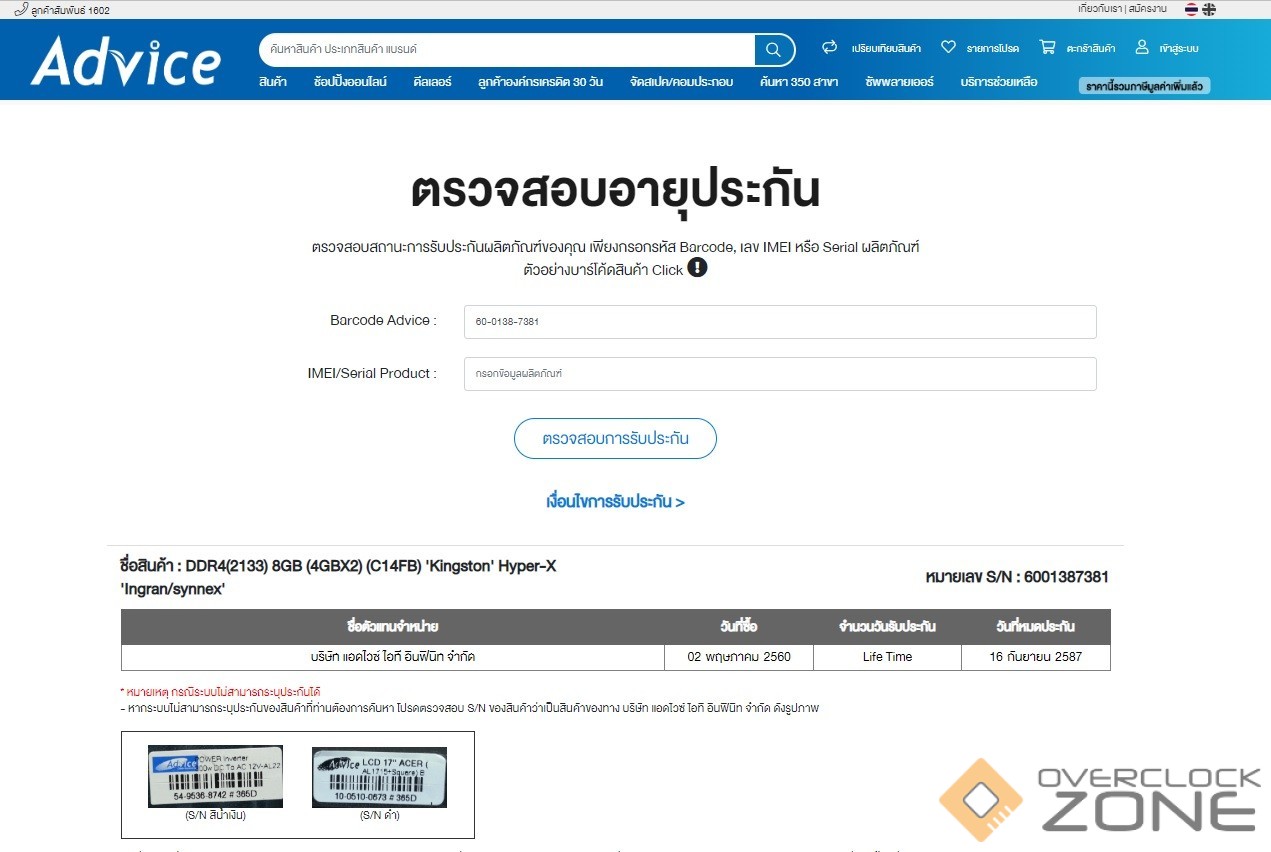Open จัดสเปค/คอมประกอบ menu item
This screenshot has width=1271, height=852.
pyautogui.click(x=681, y=82)
